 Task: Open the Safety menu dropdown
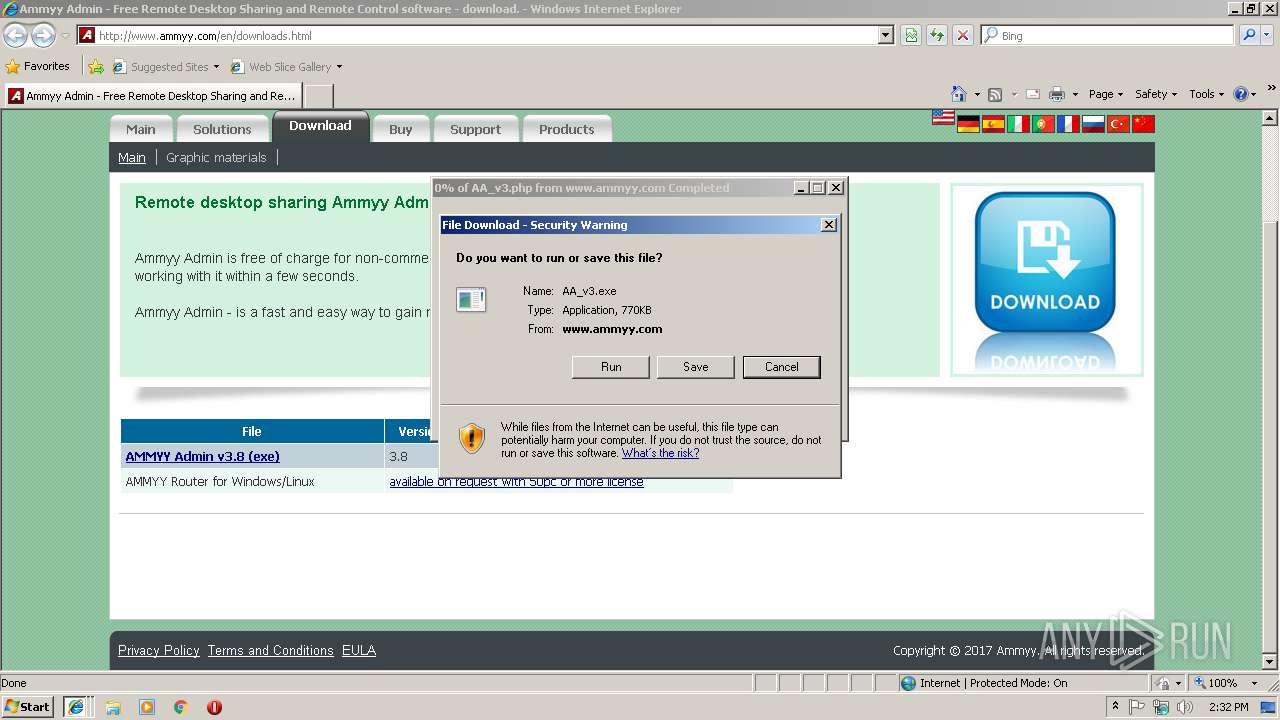point(1156,94)
